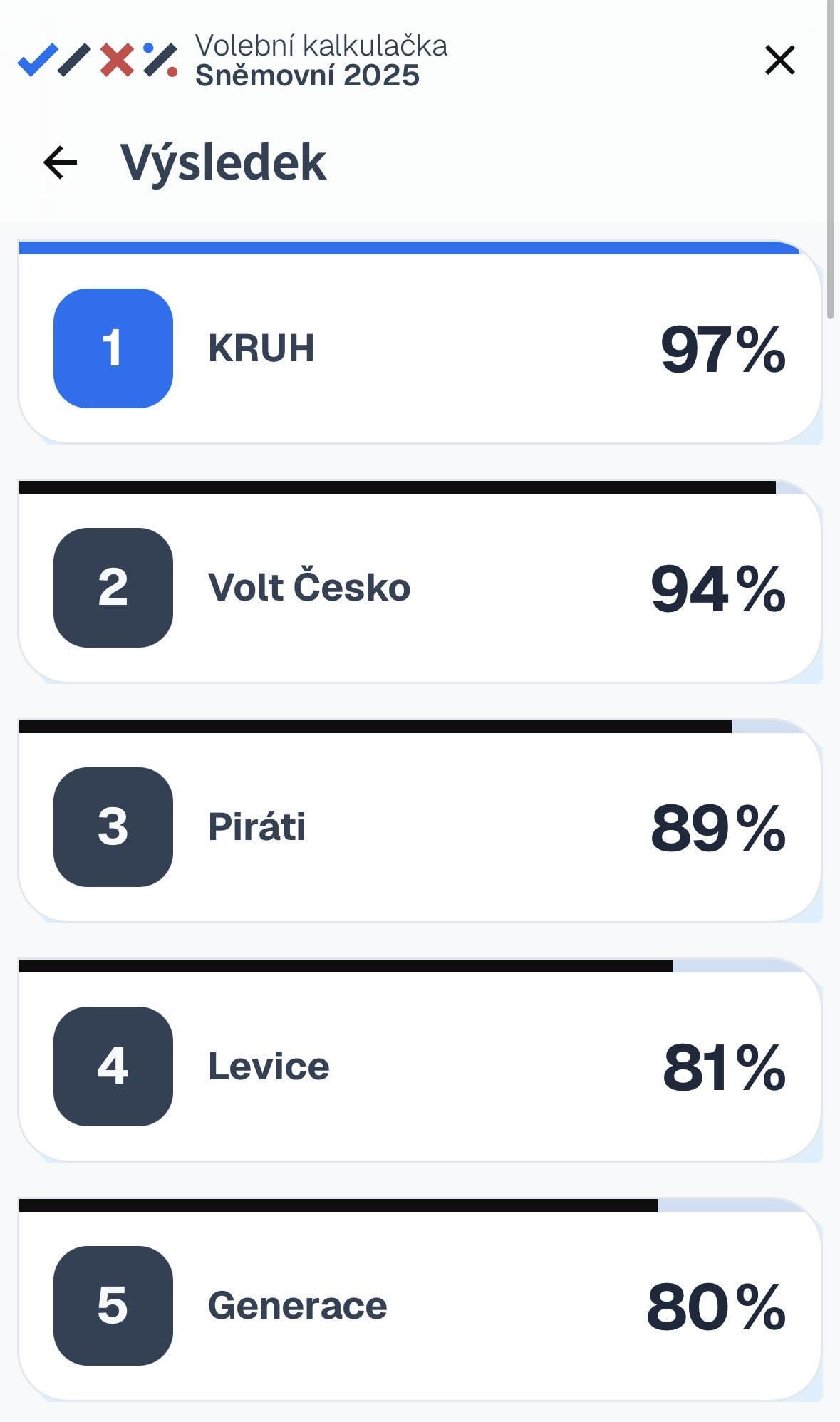Click the Volební kalkulačka checkmark logo
Image resolution: width=840 pixels, height=1422 pixels.
tap(98, 60)
